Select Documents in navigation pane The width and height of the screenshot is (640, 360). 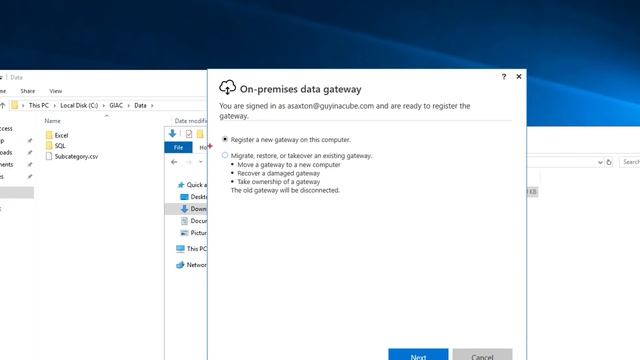coord(193,221)
